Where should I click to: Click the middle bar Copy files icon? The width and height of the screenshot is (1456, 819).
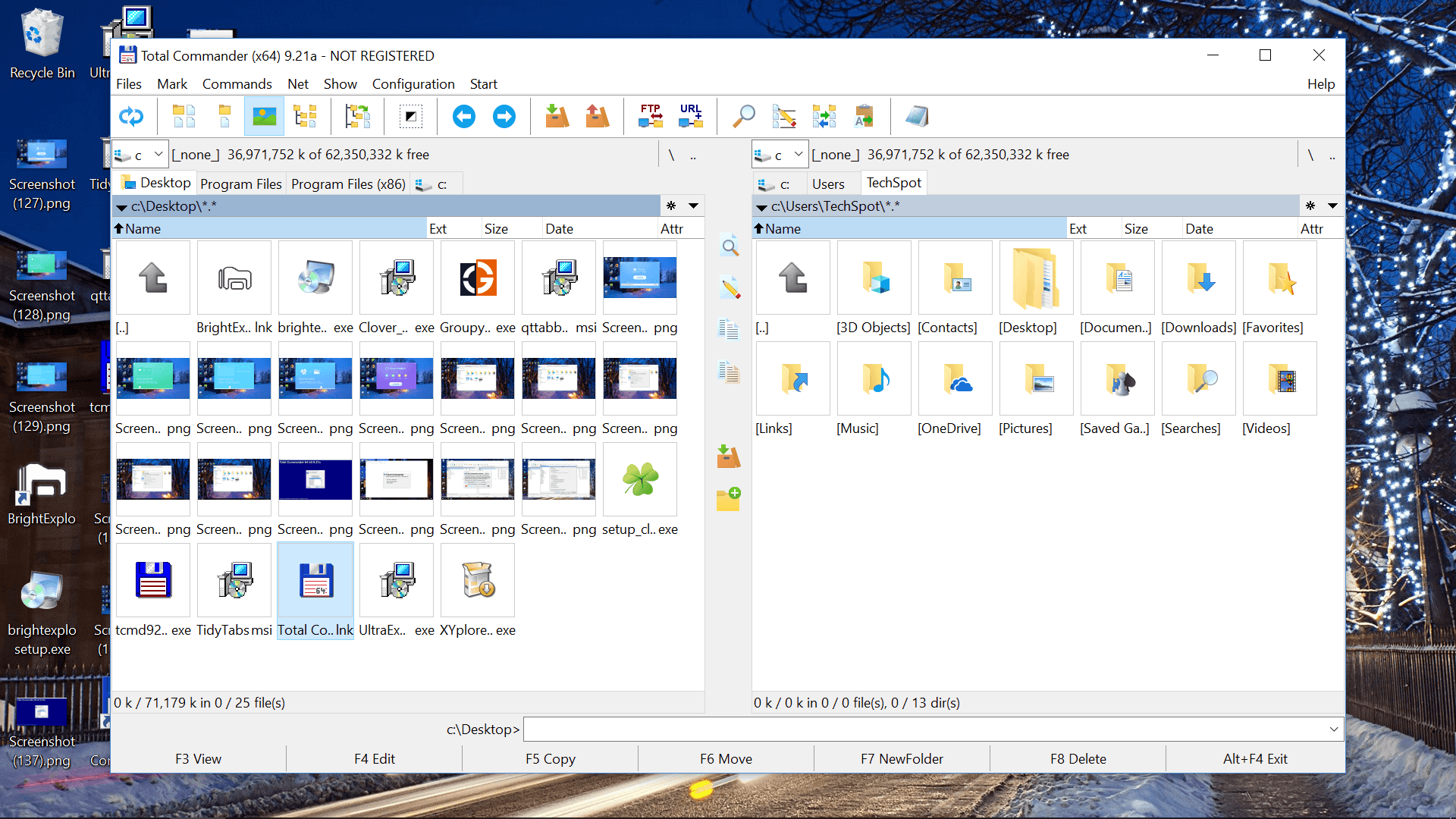point(729,329)
